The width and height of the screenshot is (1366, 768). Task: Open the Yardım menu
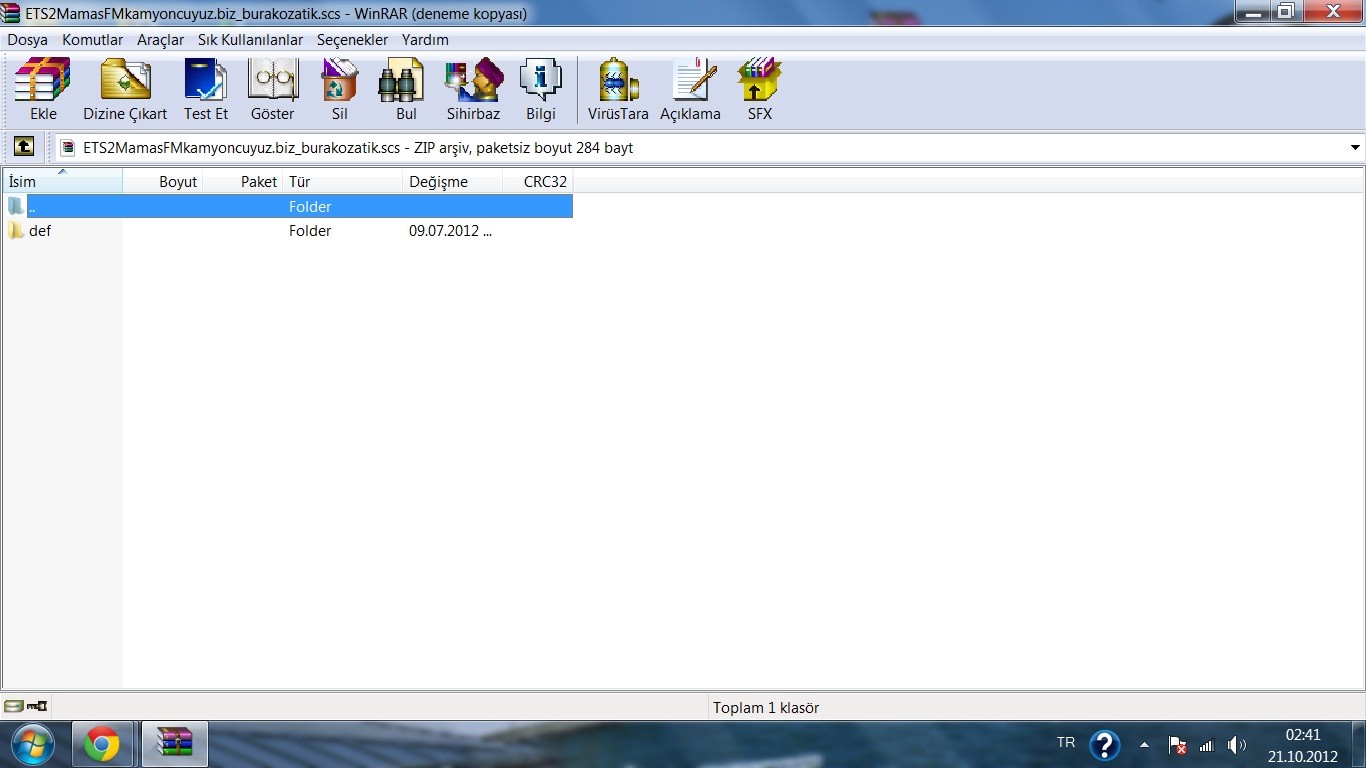tap(425, 40)
